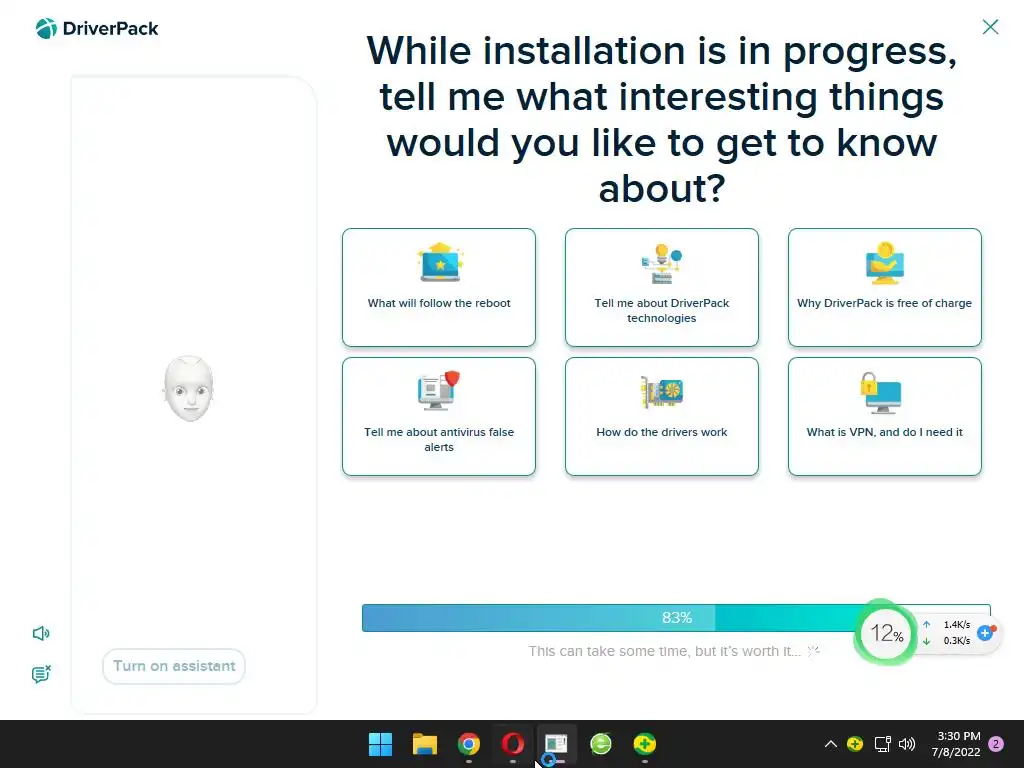Click the graphics card drivers icon

[662, 392]
